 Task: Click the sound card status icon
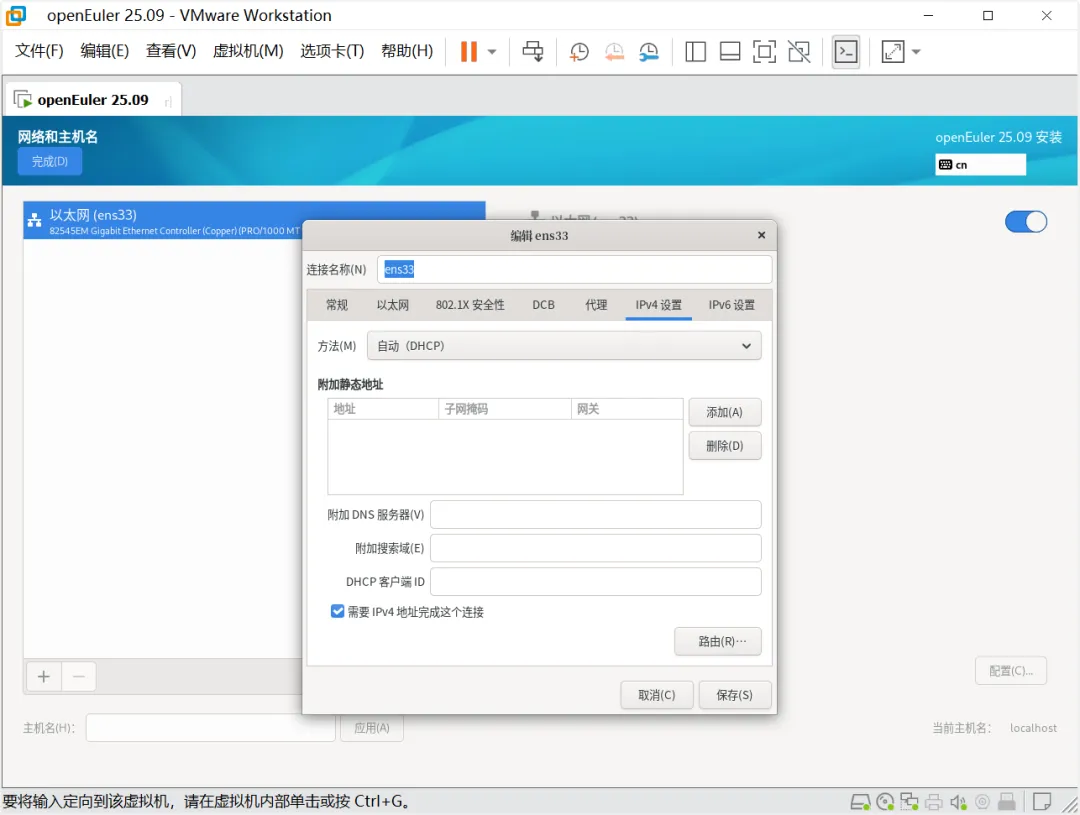pos(958,802)
